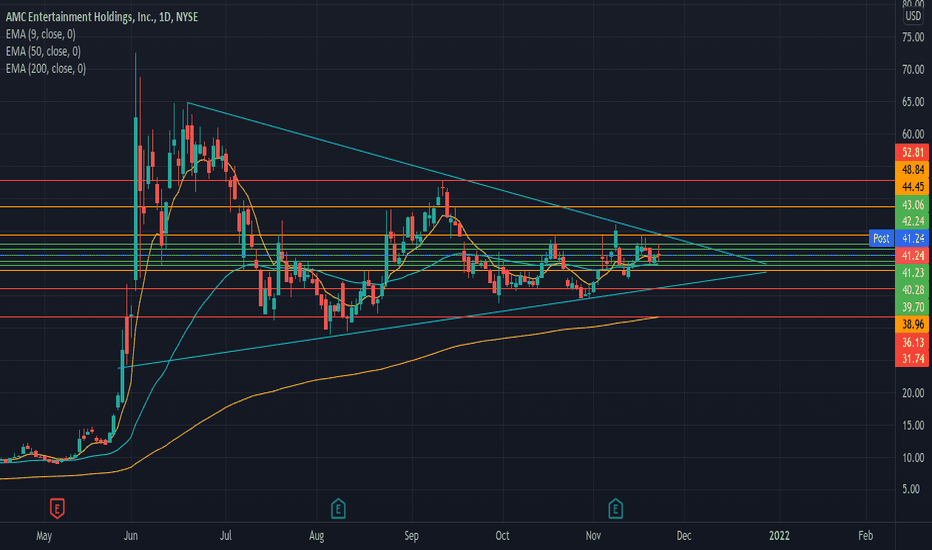932x550 pixels.
Task: Click the 36.13 red price label
Action: 912,342
